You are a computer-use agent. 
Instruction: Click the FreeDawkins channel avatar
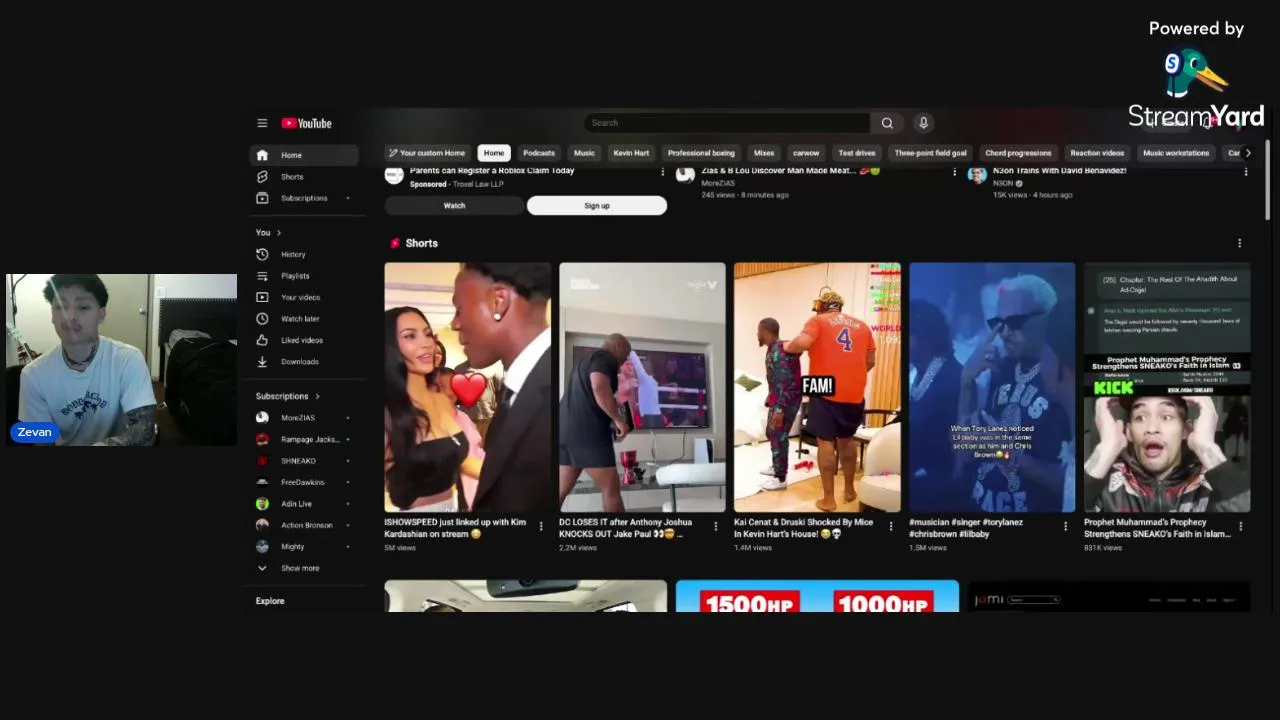(x=262, y=482)
